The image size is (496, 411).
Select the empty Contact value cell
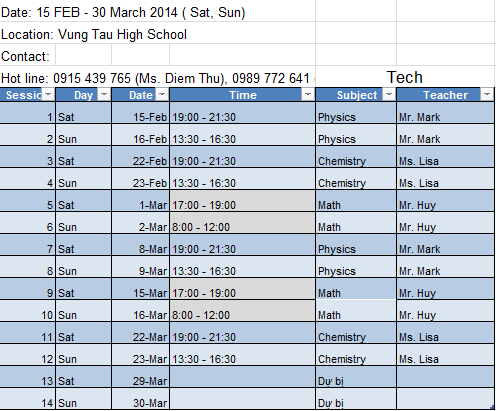click(x=84, y=55)
